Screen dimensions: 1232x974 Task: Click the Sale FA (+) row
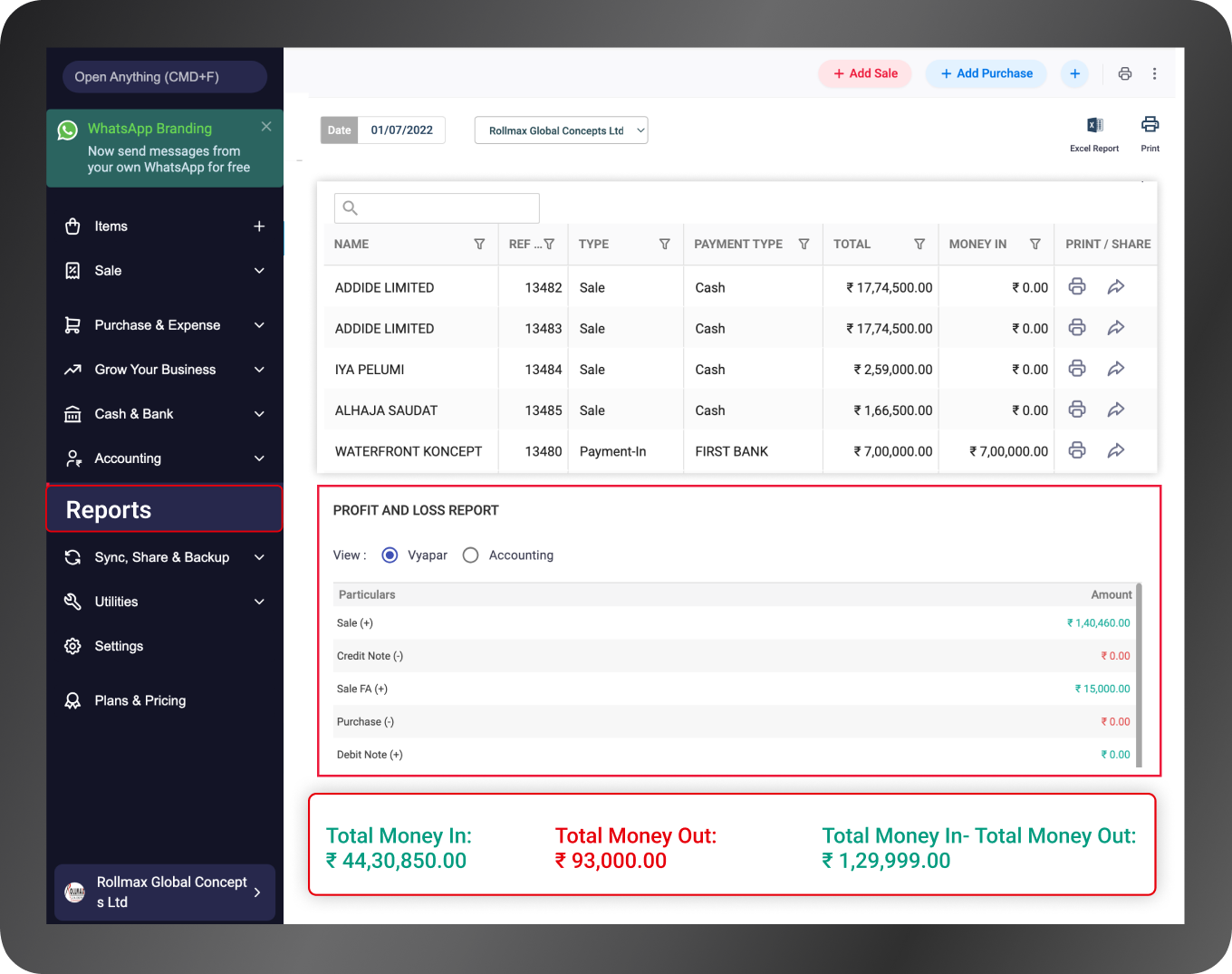pyautogui.click(x=734, y=689)
